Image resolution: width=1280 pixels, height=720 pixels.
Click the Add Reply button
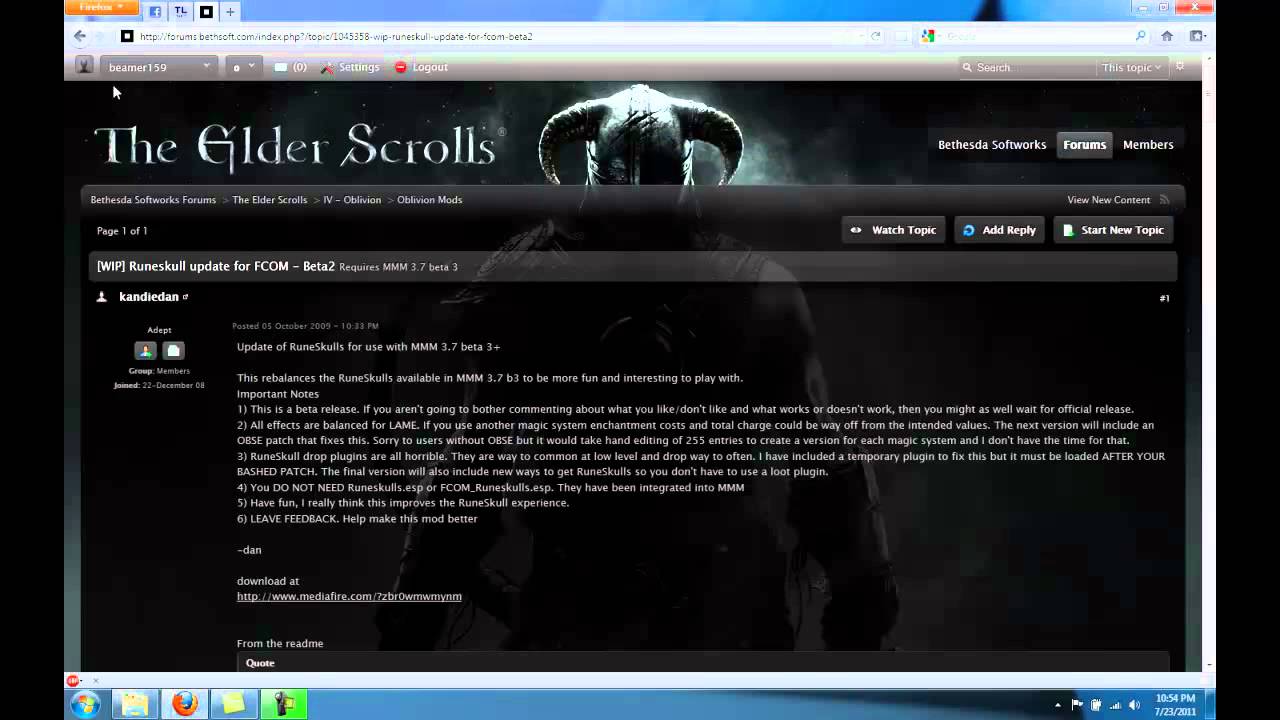(x=999, y=230)
